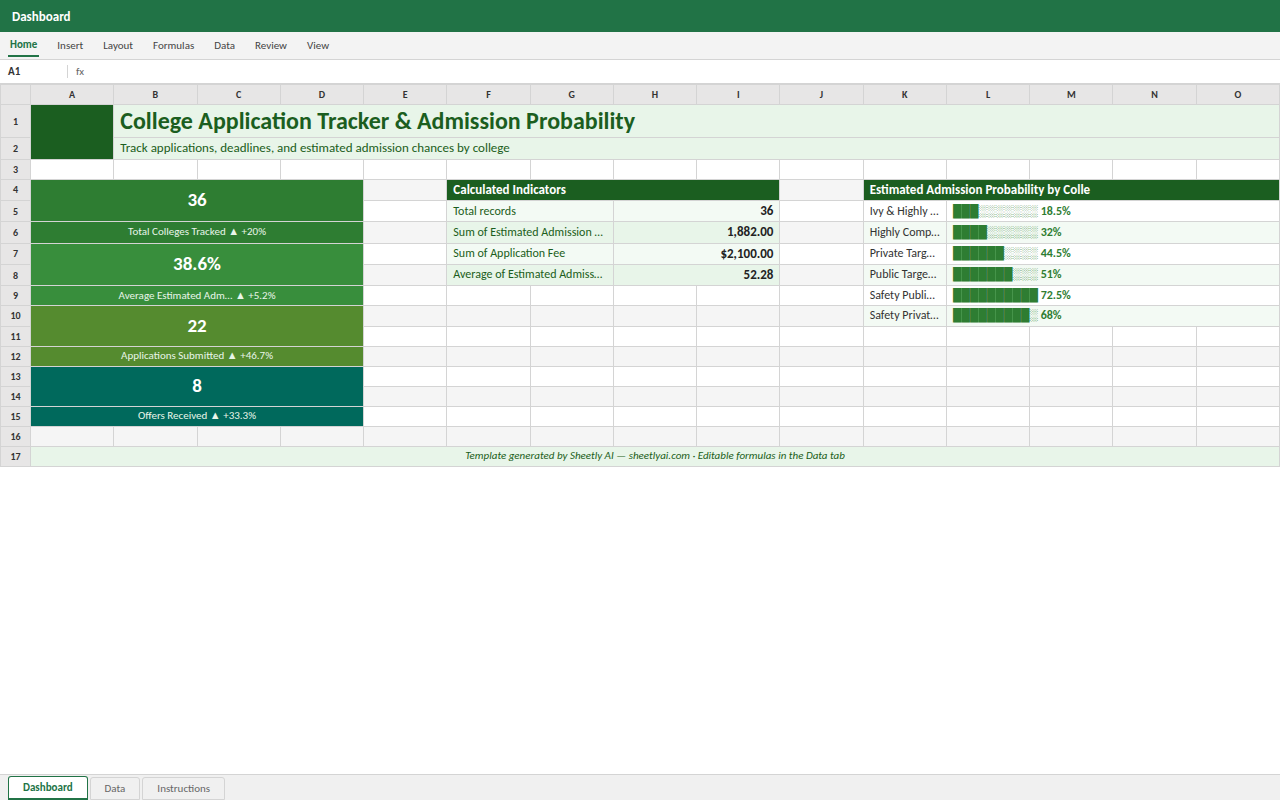Select the row 17 header
The height and width of the screenshot is (800, 1280).
16,457
